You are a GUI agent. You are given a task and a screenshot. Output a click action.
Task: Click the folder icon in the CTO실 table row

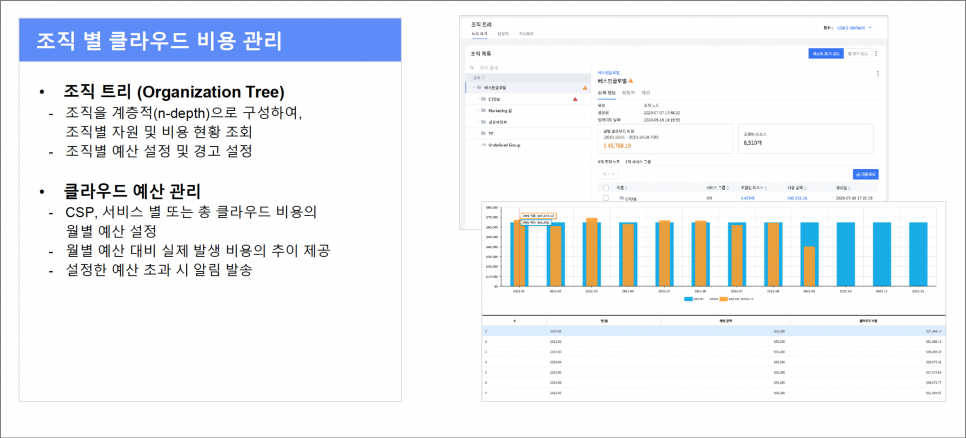coord(621,198)
